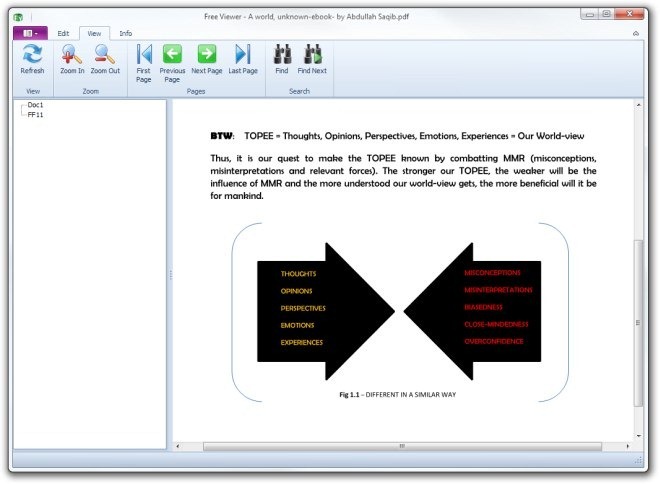Image resolution: width=660 pixels, height=484 pixels.
Task: Click the horizontal scrollbar left arrow
Action: (x=178, y=446)
